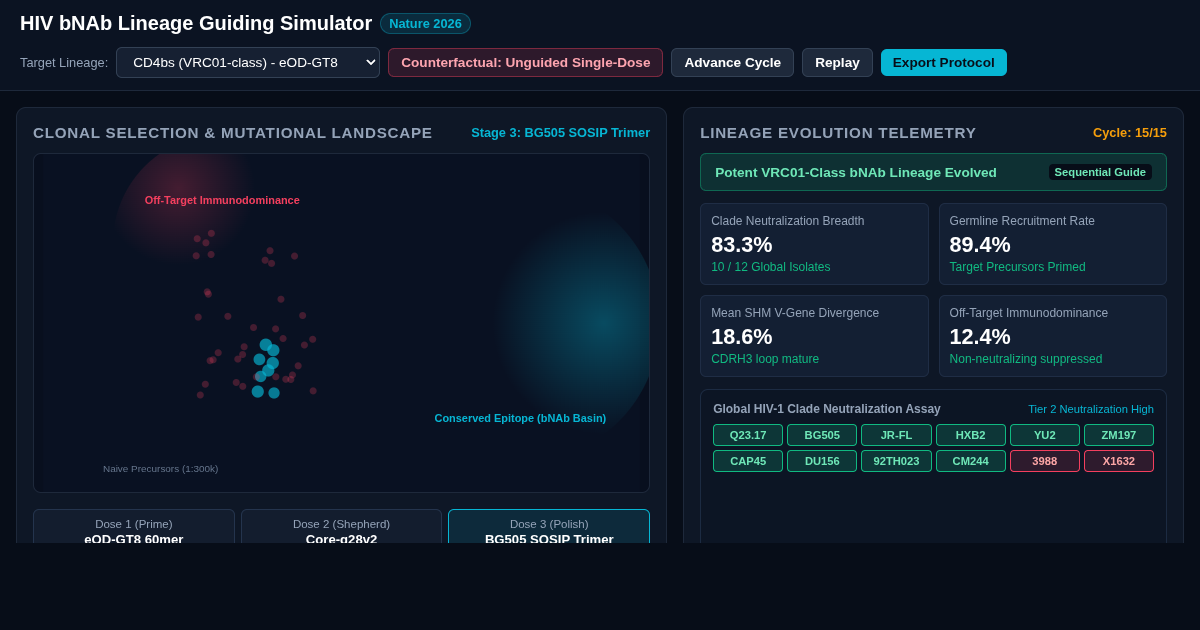Click the 10 / 12 Global Isolates text
Screen dimensions: 1200x630
click(x=771, y=267)
